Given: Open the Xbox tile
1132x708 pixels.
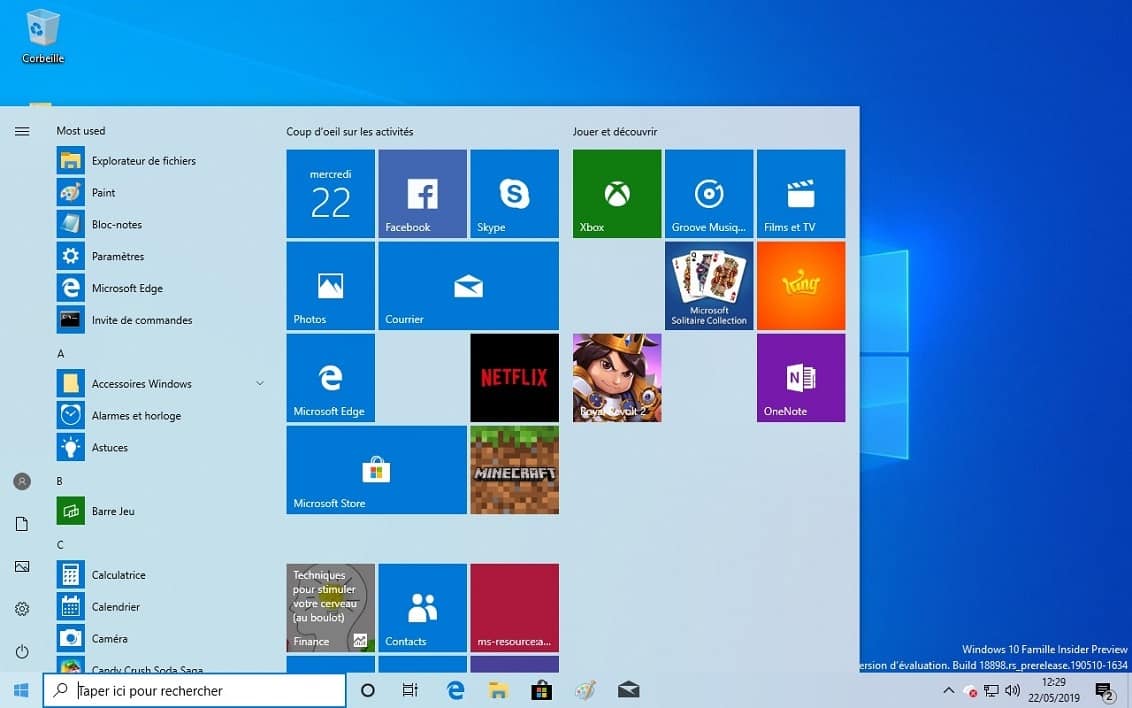Looking at the screenshot, I should [617, 193].
